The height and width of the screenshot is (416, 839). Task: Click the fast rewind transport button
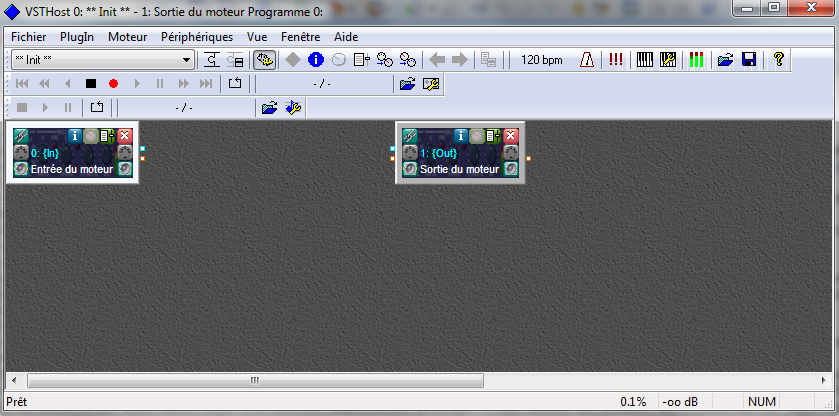44,84
